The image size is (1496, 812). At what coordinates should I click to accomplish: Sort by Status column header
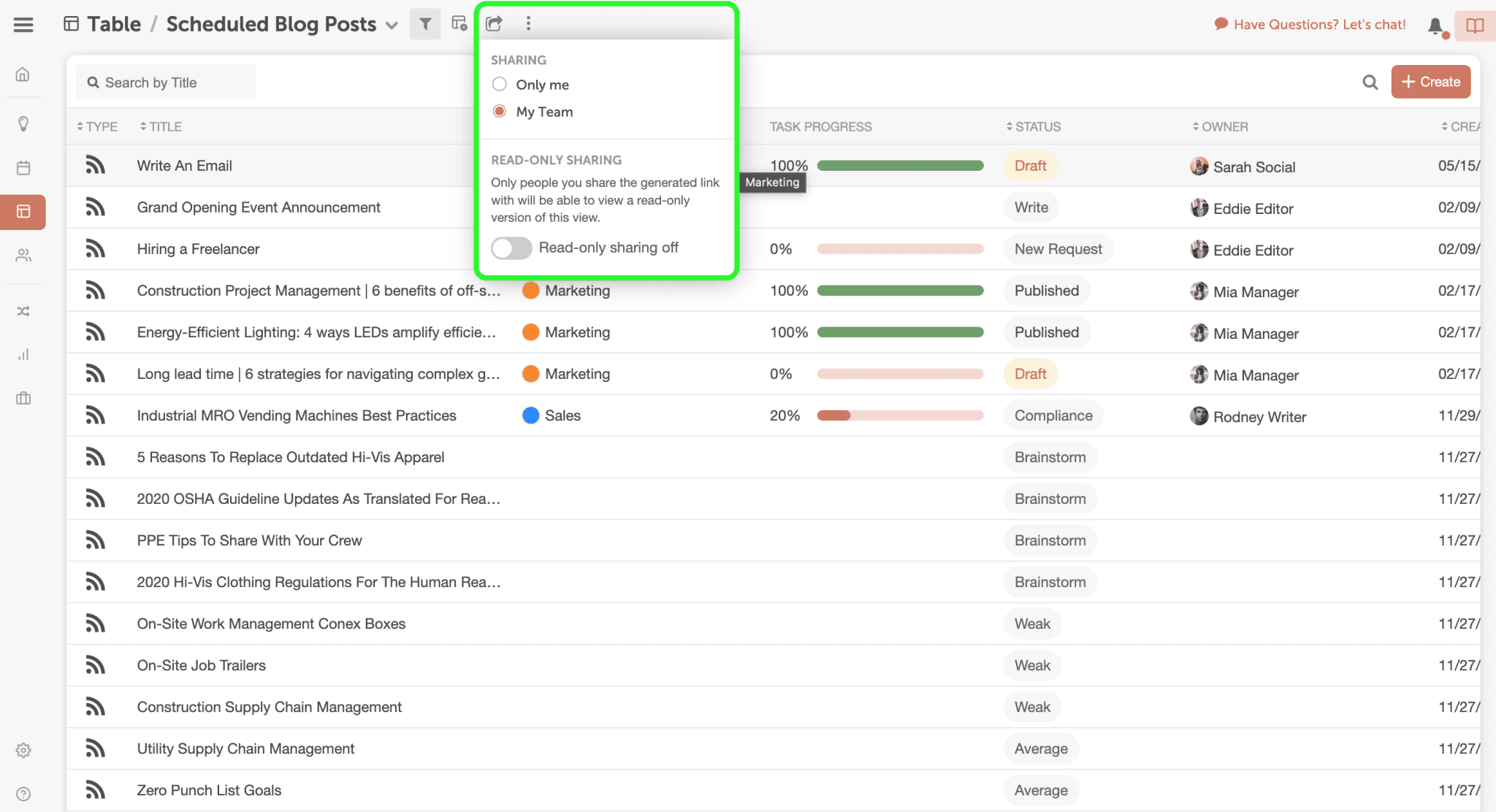(1037, 127)
